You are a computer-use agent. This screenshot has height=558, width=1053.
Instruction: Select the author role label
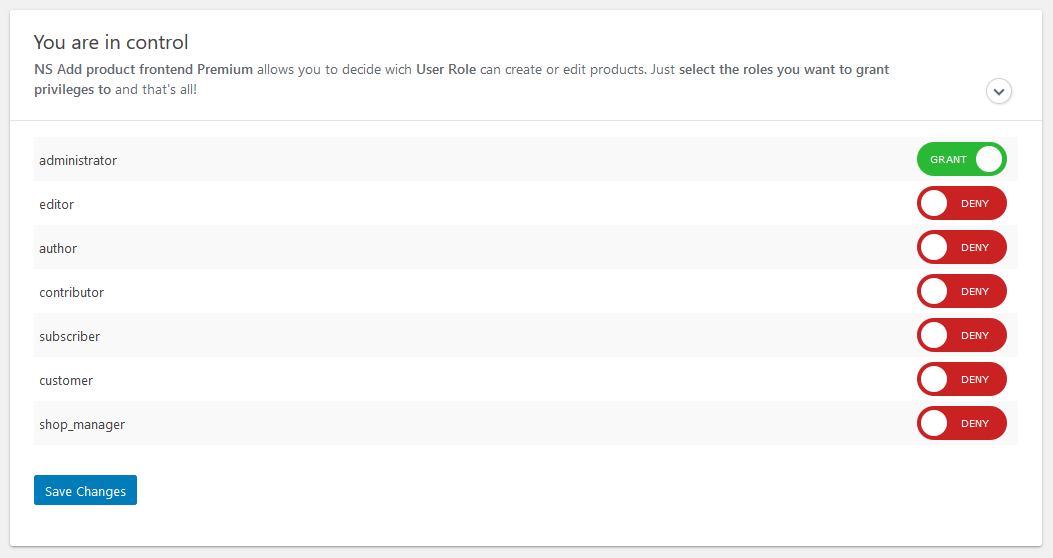[58, 248]
